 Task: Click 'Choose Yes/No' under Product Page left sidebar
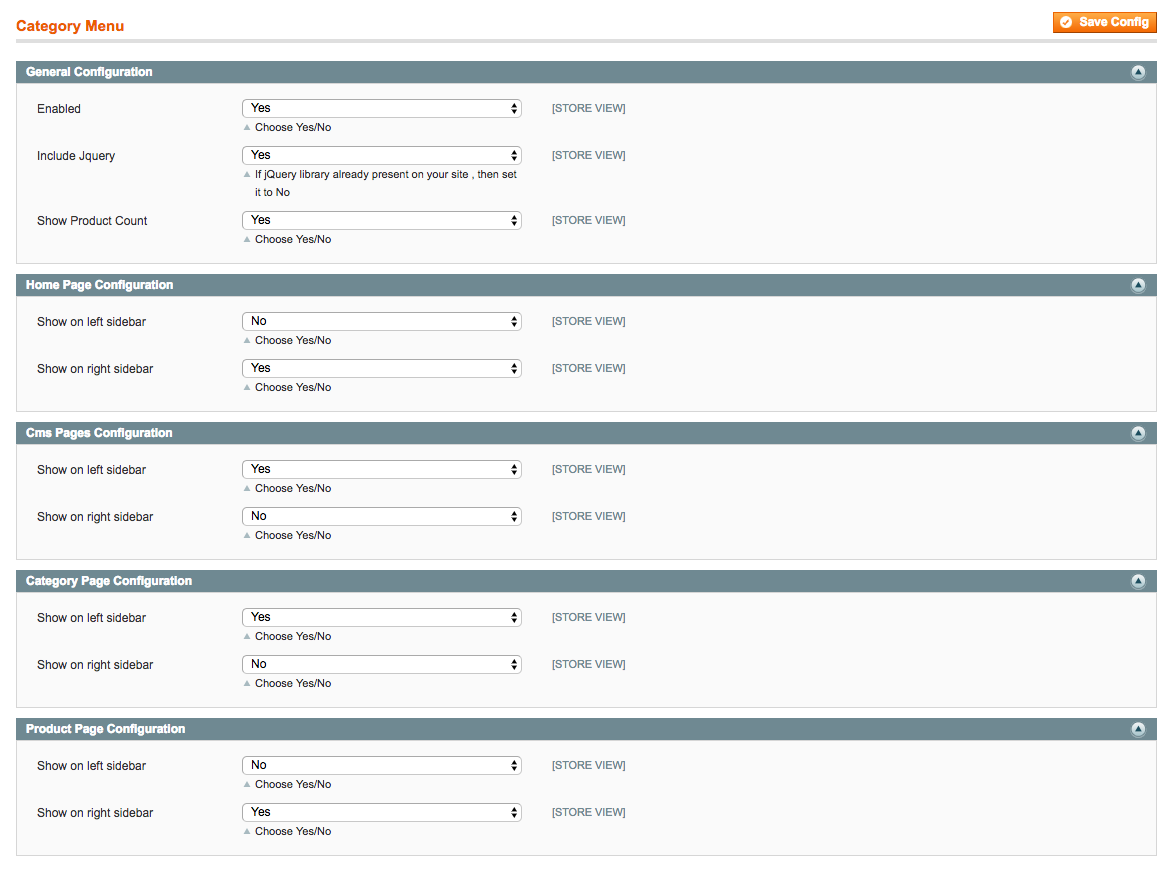tap(293, 785)
